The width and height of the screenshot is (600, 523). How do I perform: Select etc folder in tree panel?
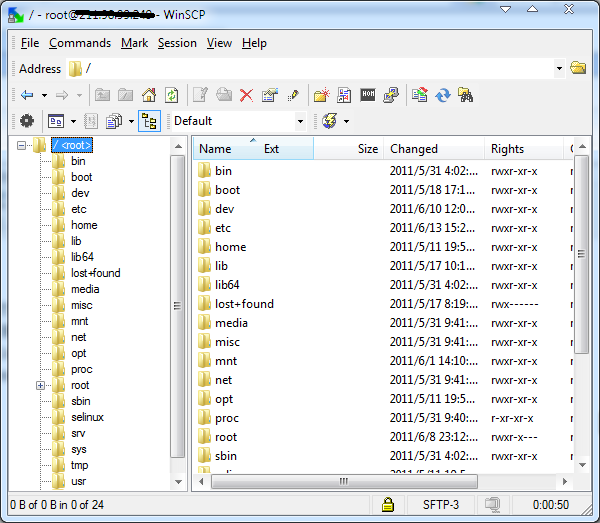tap(79, 209)
